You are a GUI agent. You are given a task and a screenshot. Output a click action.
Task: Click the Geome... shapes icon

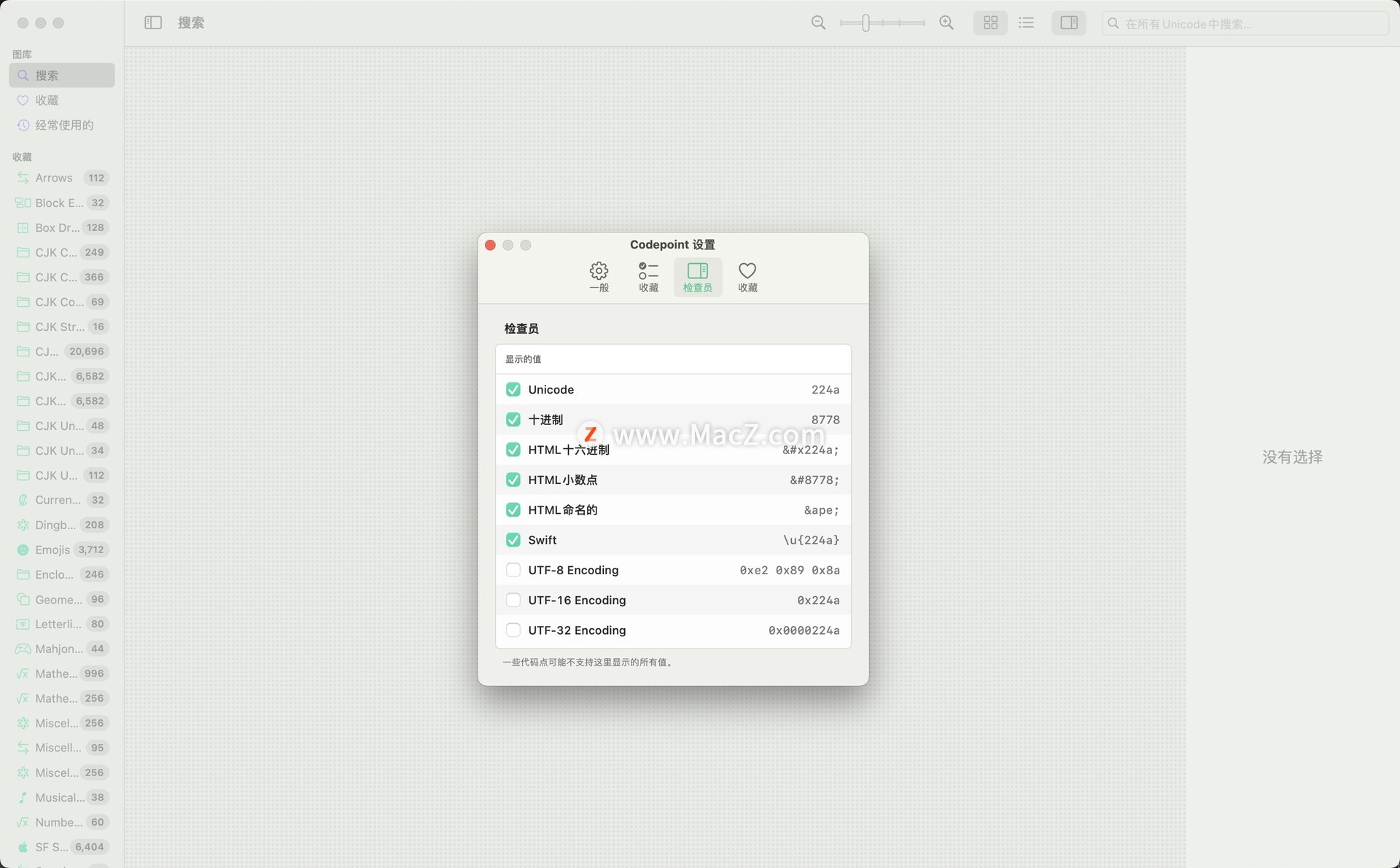pyautogui.click(x=23, y=599)
